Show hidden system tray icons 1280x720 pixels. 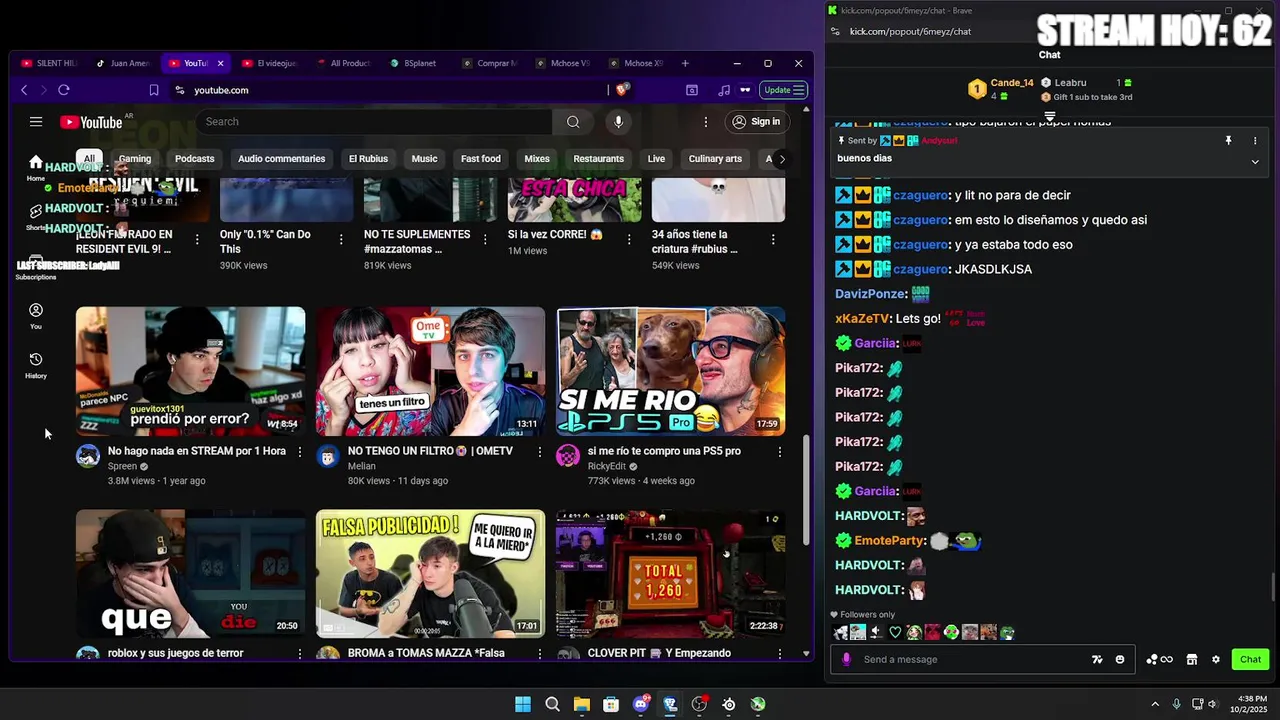pos(1155,704)
